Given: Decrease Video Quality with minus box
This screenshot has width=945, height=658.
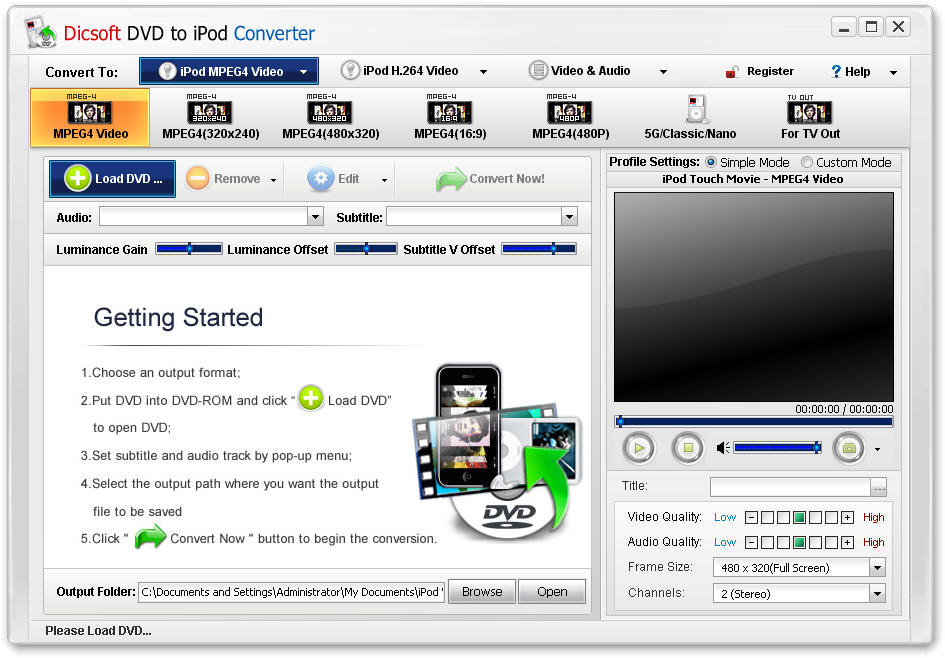Looking at the screenshot, I should pyautogui.click(x=751, y=518).
